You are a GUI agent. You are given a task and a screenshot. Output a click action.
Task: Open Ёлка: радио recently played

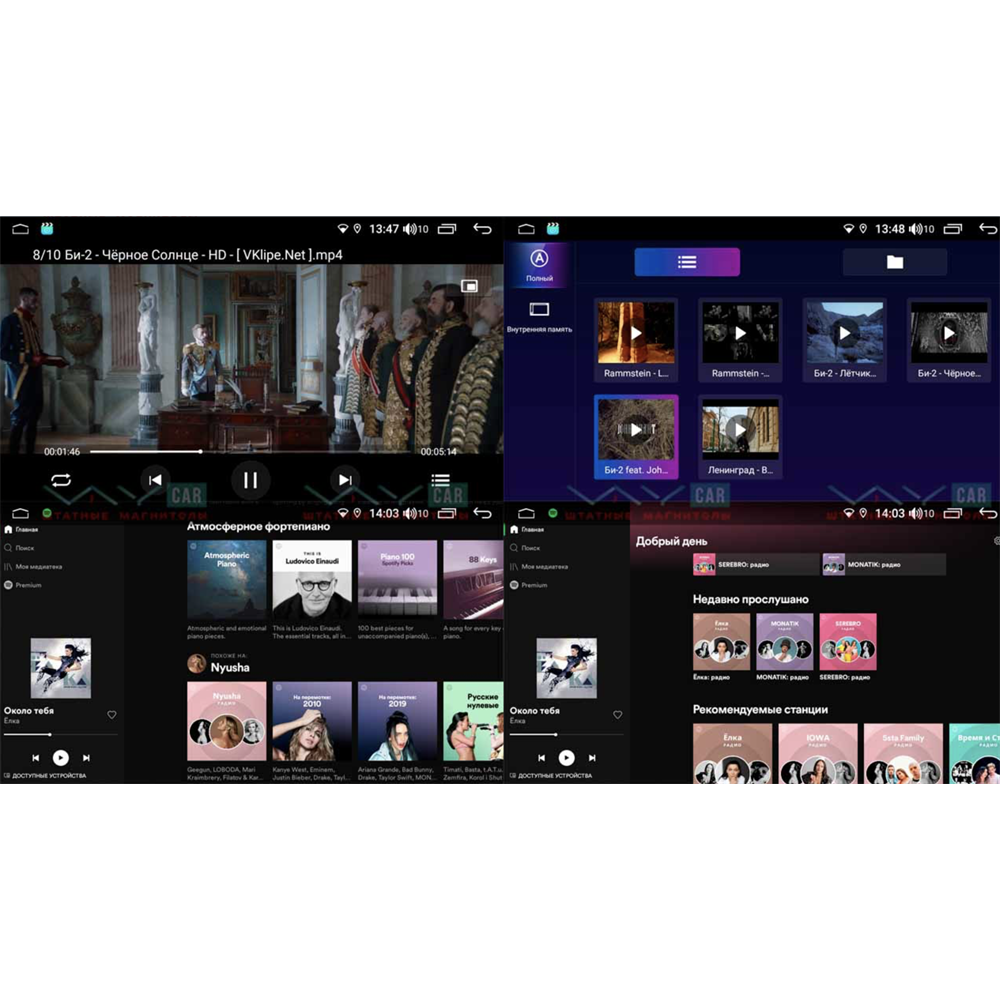[721, 647]
